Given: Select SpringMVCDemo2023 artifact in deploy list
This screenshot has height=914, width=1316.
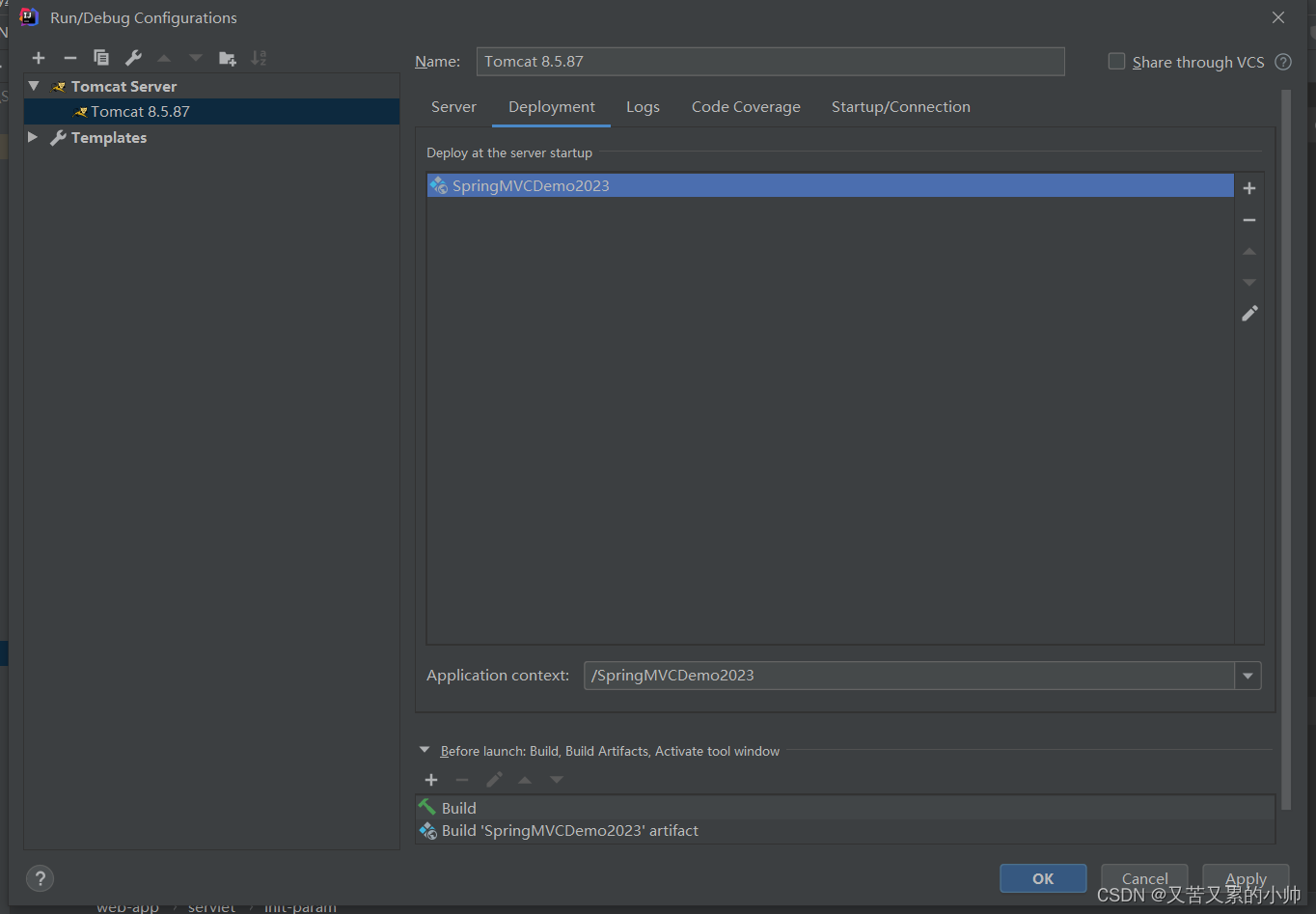Looking at the screenshot, I should coord(830,185).
